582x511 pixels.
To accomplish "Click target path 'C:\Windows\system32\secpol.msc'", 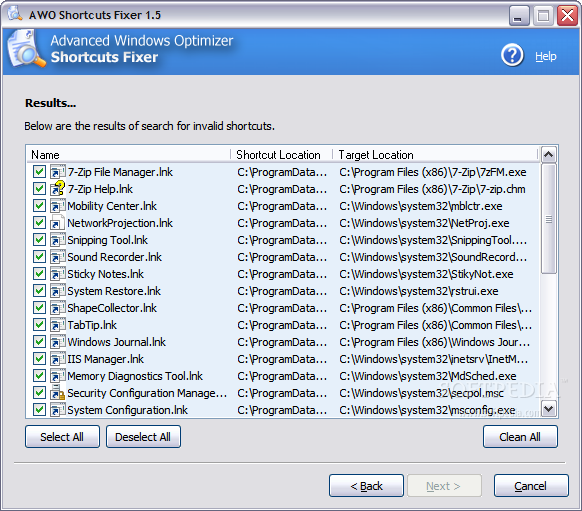I will click(x=421, y=393).
